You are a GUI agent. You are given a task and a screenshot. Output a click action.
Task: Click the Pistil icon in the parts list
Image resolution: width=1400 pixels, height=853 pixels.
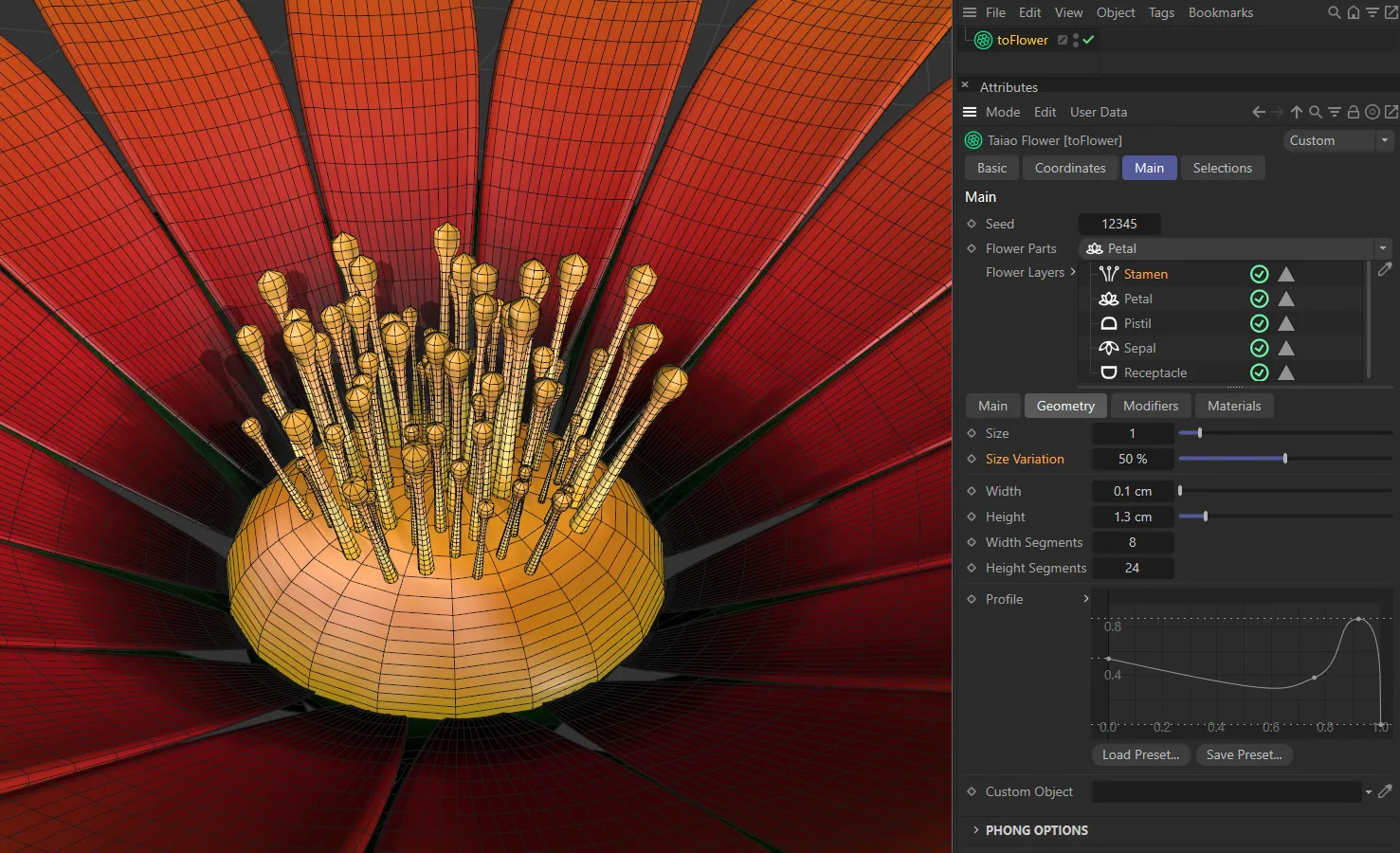click(1109, 323)
